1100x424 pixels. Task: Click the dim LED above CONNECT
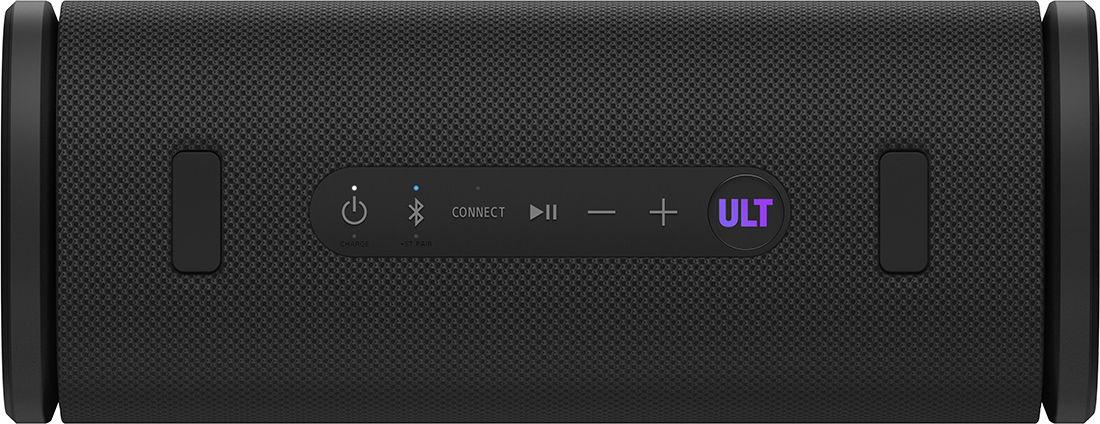(478, 188)
